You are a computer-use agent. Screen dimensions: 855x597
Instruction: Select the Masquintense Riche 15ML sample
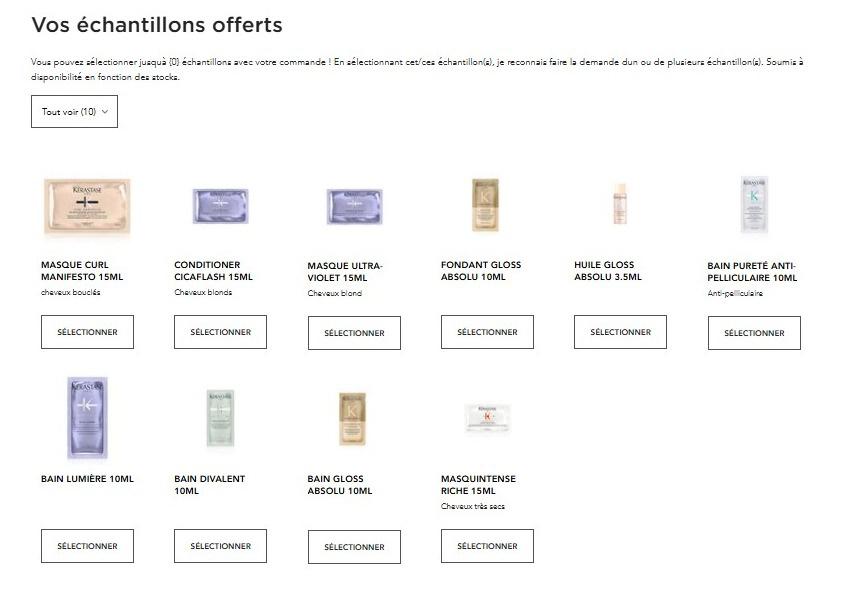[x=487, y=546]
